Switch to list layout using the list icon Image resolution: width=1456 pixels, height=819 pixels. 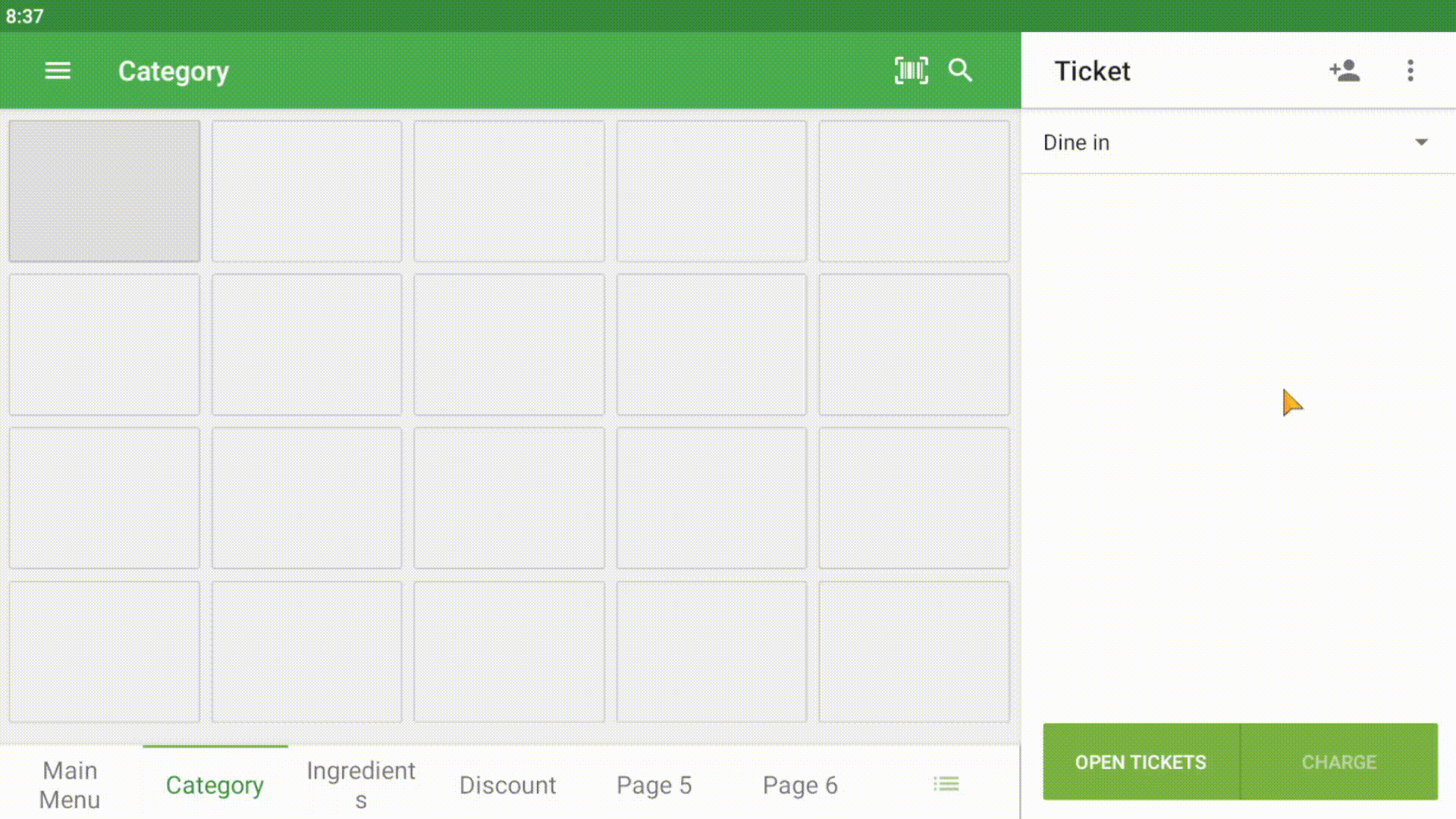(x=946, y=784)
